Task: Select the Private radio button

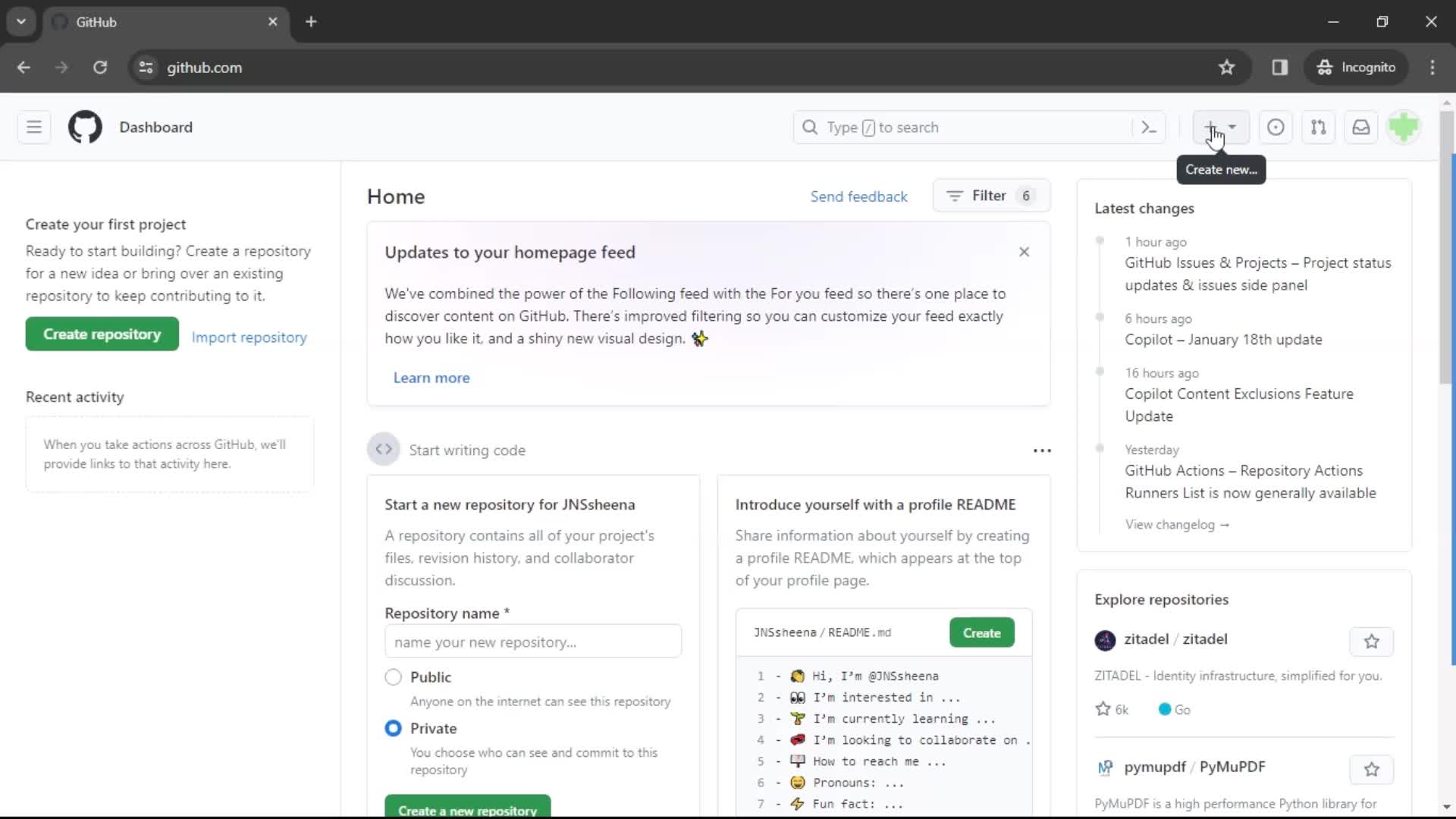Action: coord(393,728)
